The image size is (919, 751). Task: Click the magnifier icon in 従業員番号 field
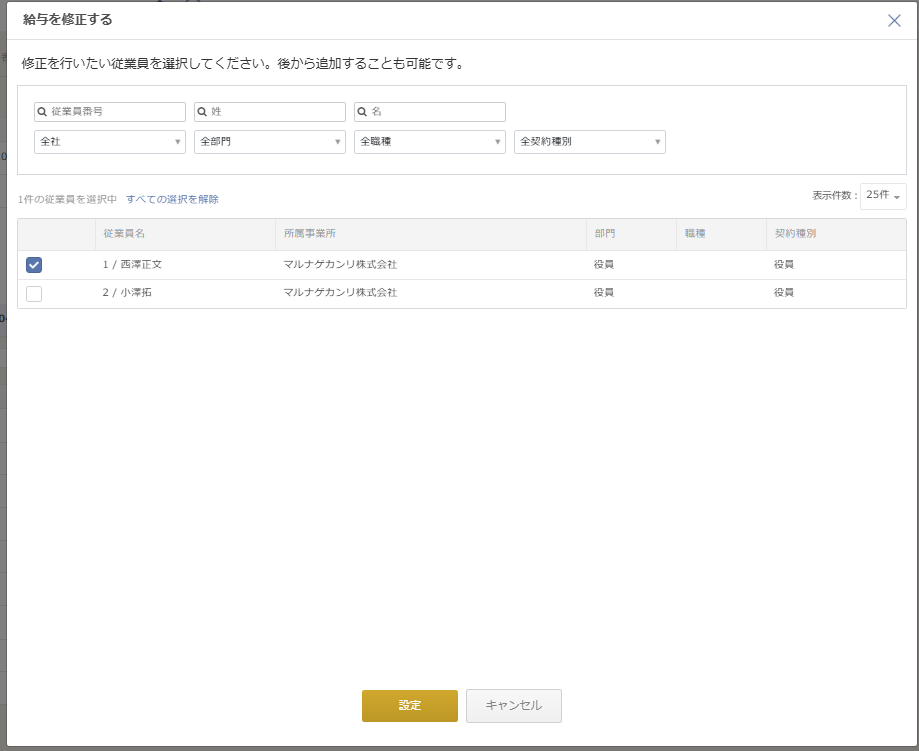[x=43, y=112]
